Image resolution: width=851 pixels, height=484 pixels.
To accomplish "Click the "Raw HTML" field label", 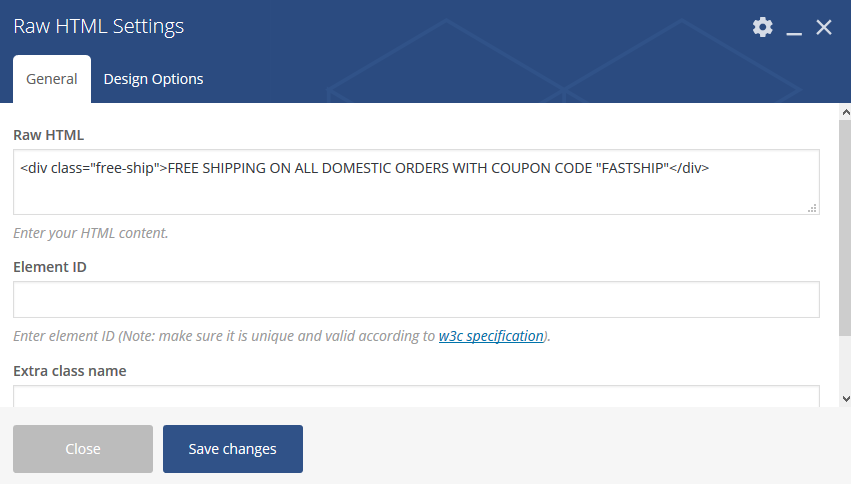I will pyautogui.click(x=48, y=135).
